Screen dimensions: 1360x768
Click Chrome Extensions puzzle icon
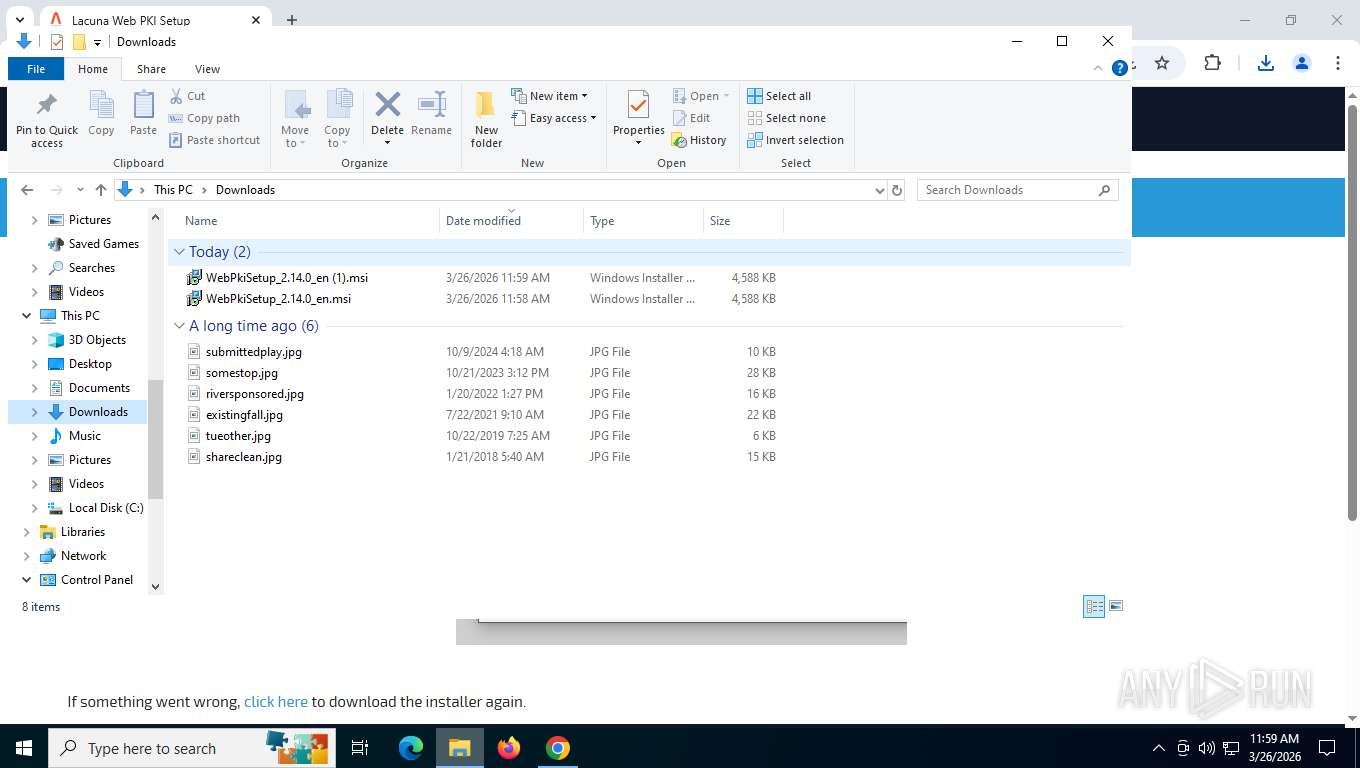coord(1212,63)
